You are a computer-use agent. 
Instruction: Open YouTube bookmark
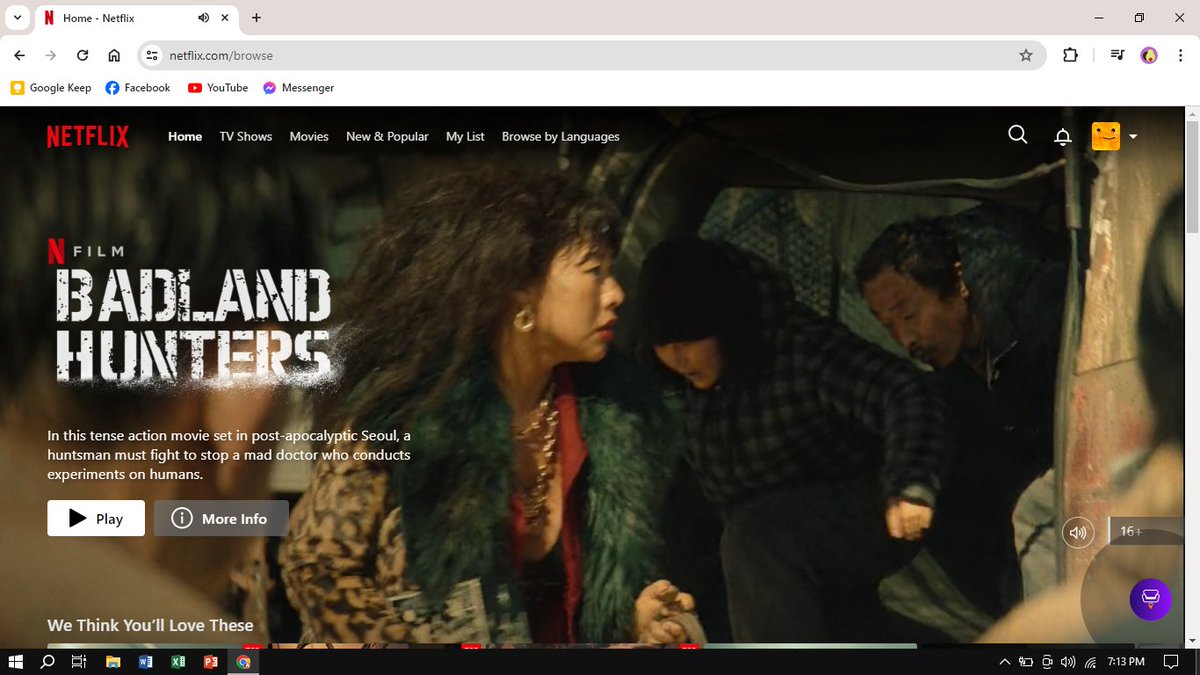218,88
